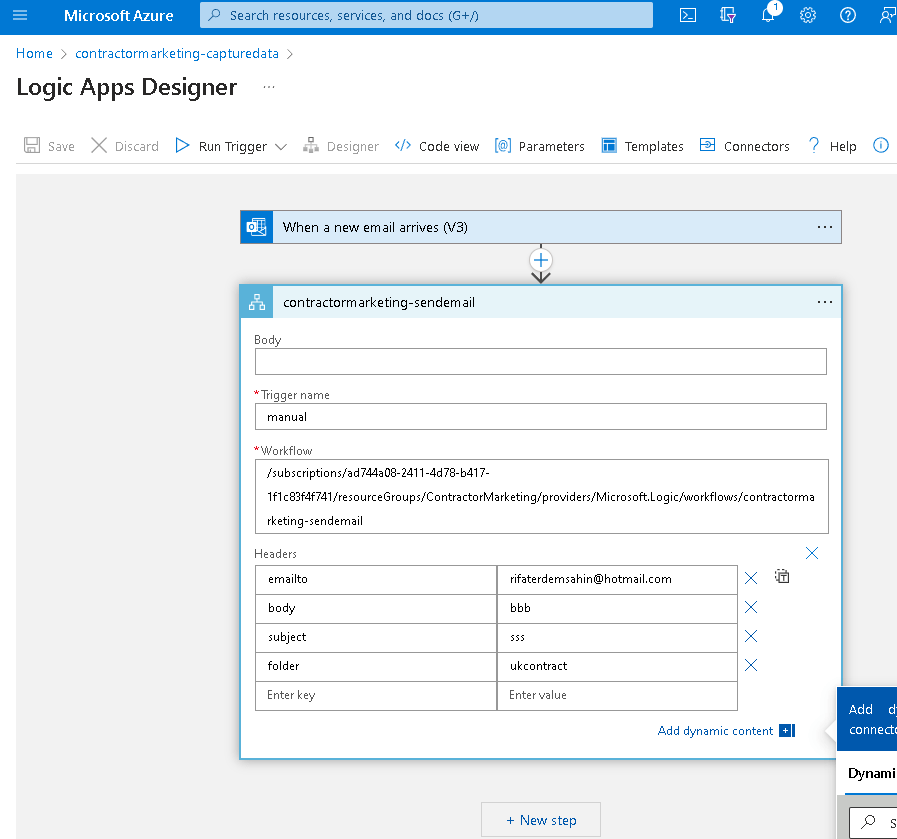897x839 pixels.
Task: Open Cloud Shell from the top bar
Action: point(688,15)
